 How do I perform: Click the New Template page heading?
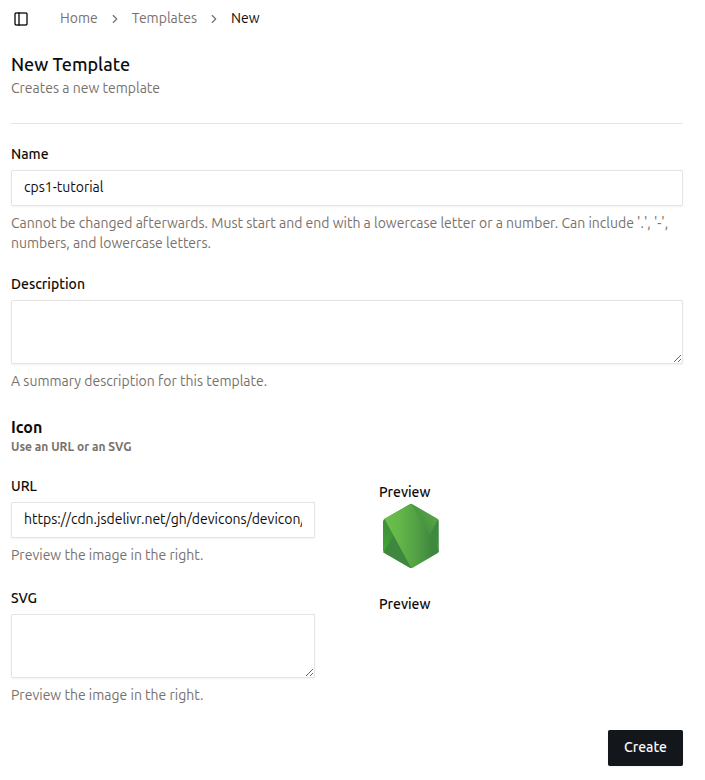pos(70,65)
